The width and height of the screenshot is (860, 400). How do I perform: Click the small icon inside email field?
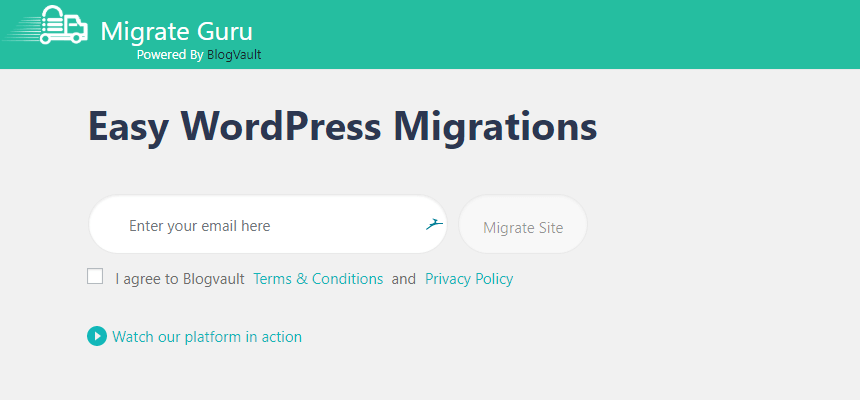pyautogui.click(x=434, y=224)
